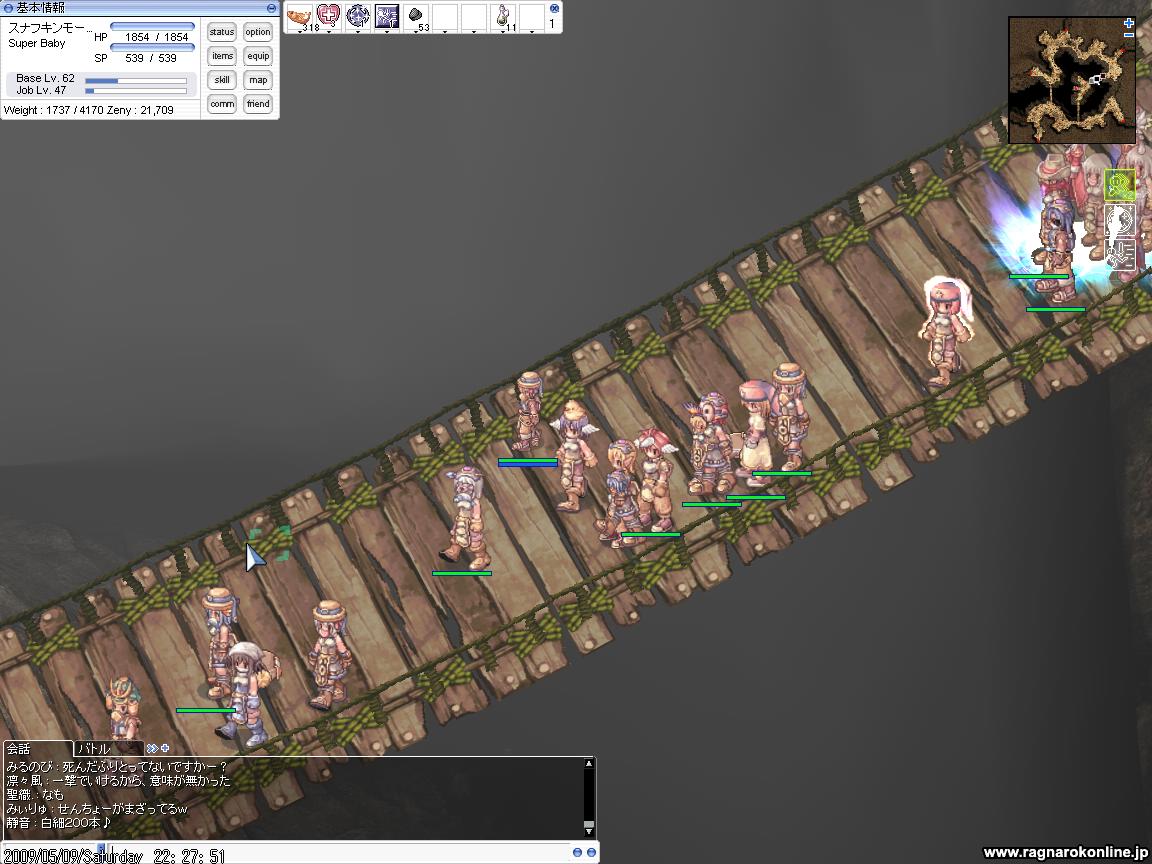Open the comm window
1152x864 pixels.
(222, 104)
